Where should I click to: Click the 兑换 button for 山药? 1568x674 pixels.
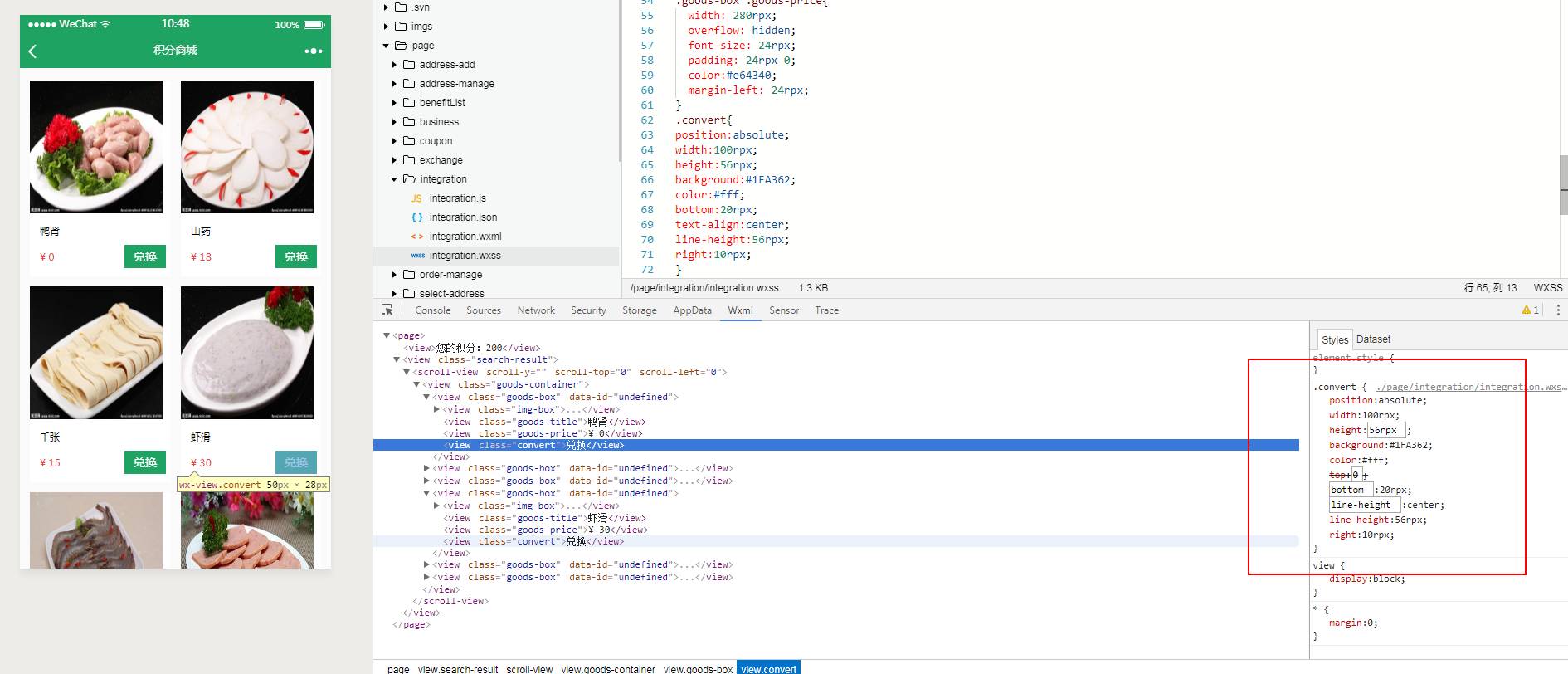coord(296,256)
